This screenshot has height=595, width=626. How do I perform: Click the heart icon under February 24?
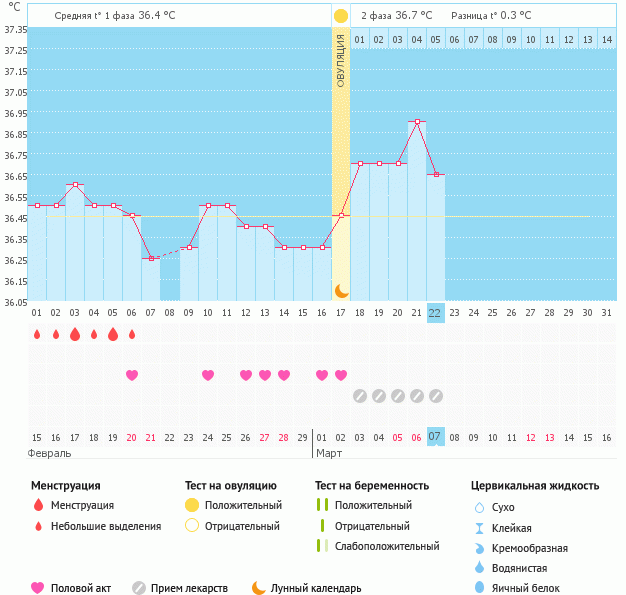(x=208, y=375)
